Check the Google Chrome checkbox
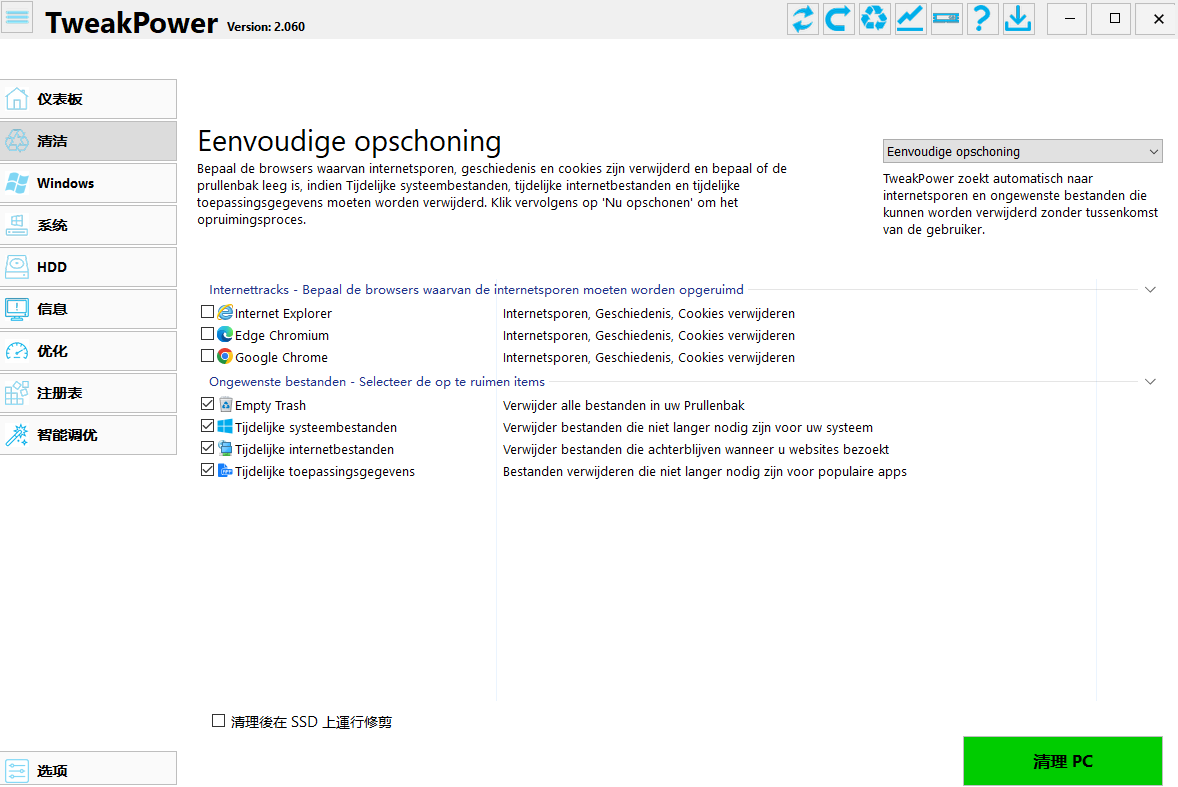Viewport: 1178px width, 787px height. (208, 357)
